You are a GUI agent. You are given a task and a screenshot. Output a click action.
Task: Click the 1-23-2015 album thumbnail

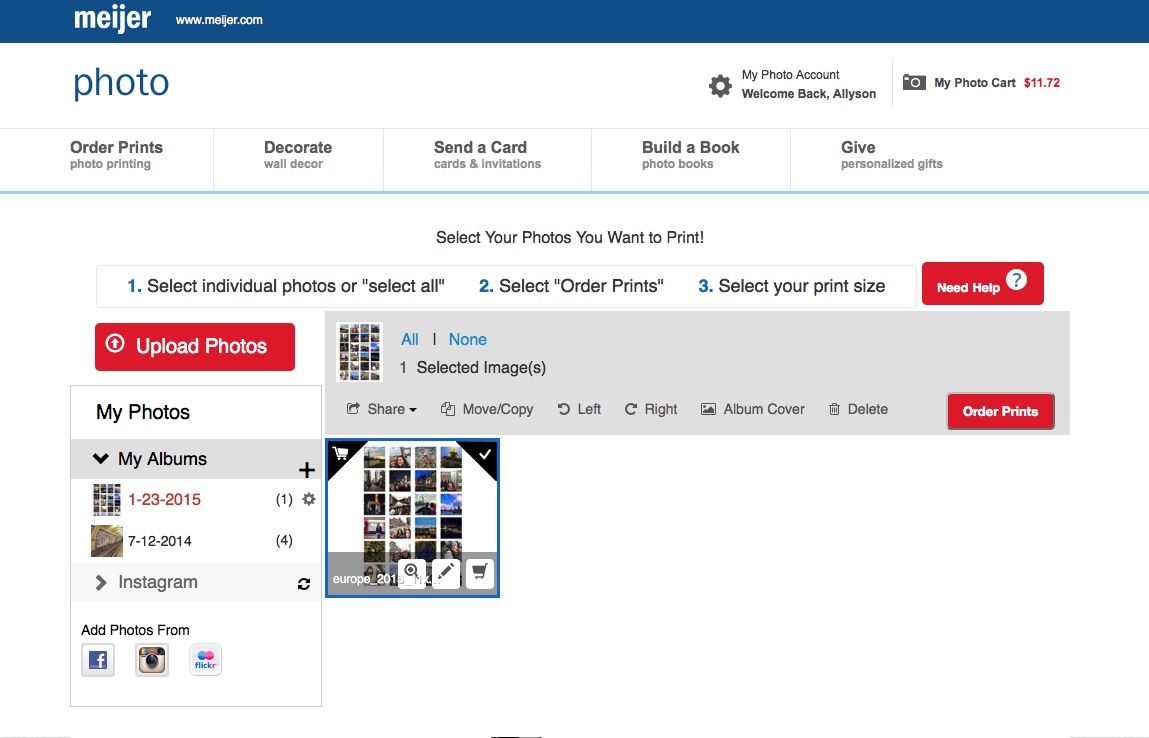(107, 500)
